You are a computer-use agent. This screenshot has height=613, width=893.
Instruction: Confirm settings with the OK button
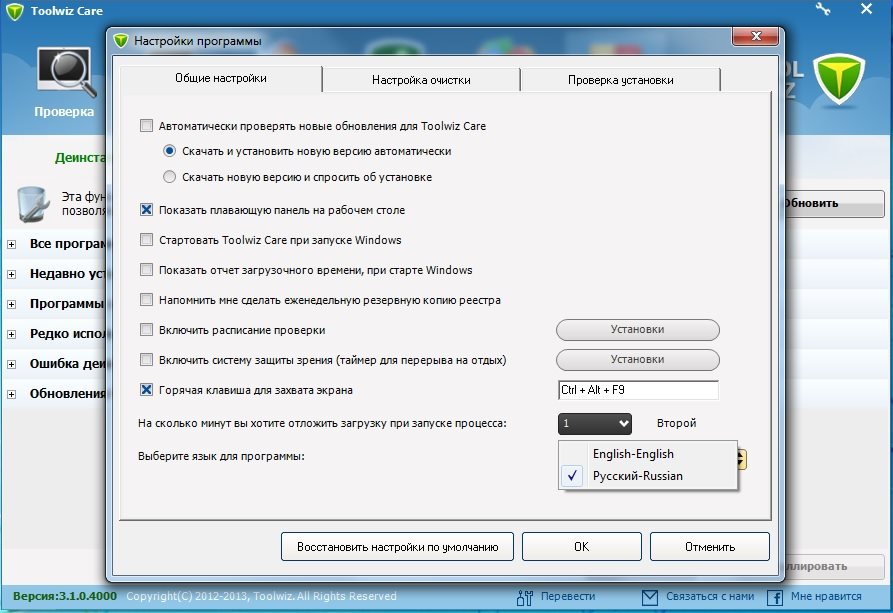pos(581,547)
